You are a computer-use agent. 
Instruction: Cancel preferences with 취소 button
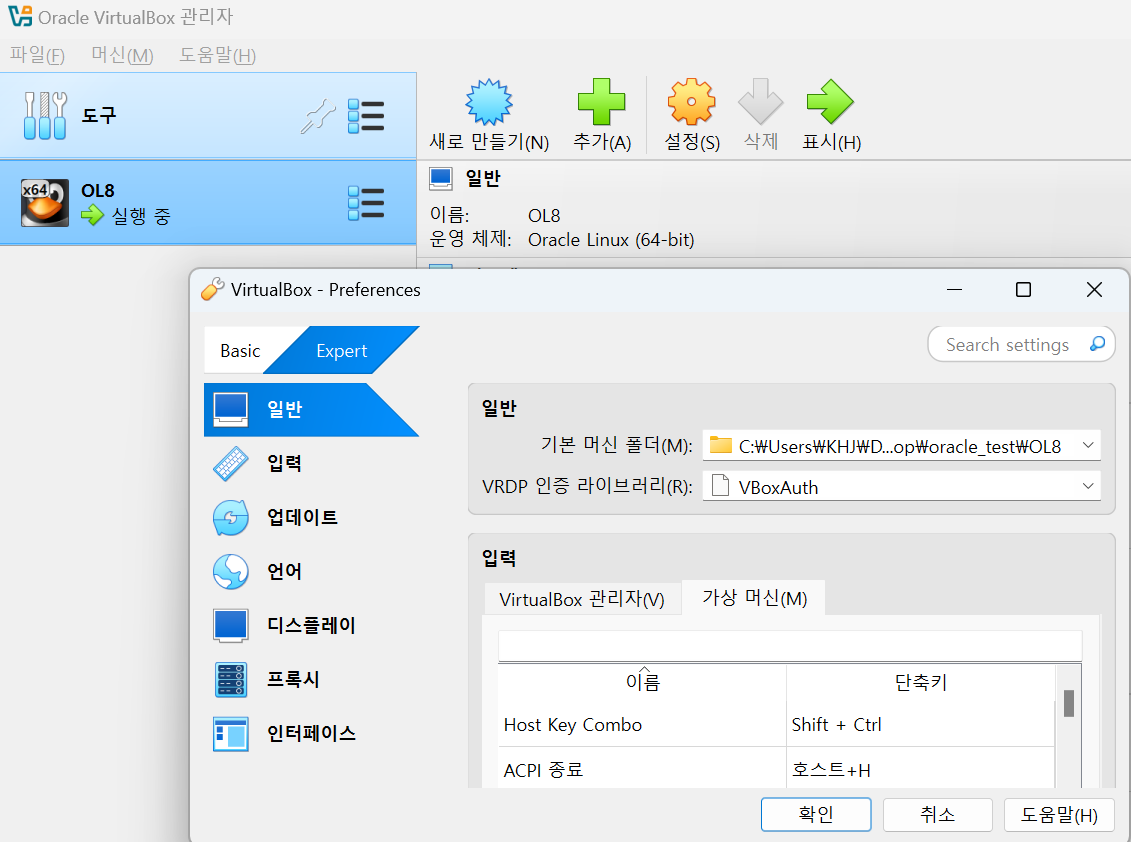(x=937, y=815)
